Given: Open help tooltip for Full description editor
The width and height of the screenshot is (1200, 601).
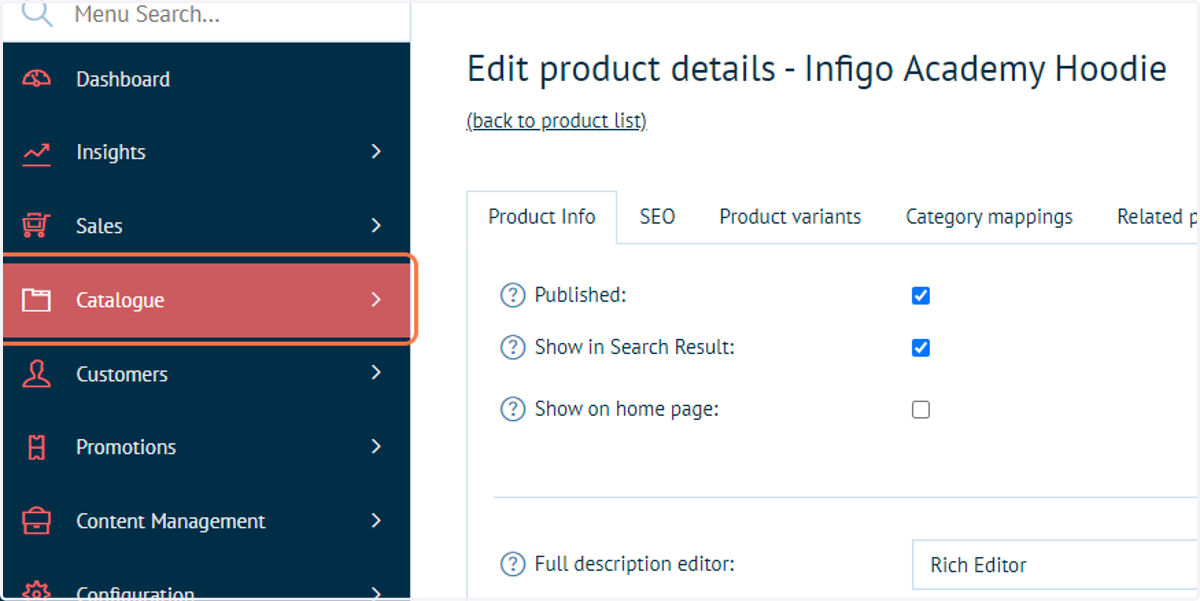Looking at the screenshot, I should pos(512,564).
